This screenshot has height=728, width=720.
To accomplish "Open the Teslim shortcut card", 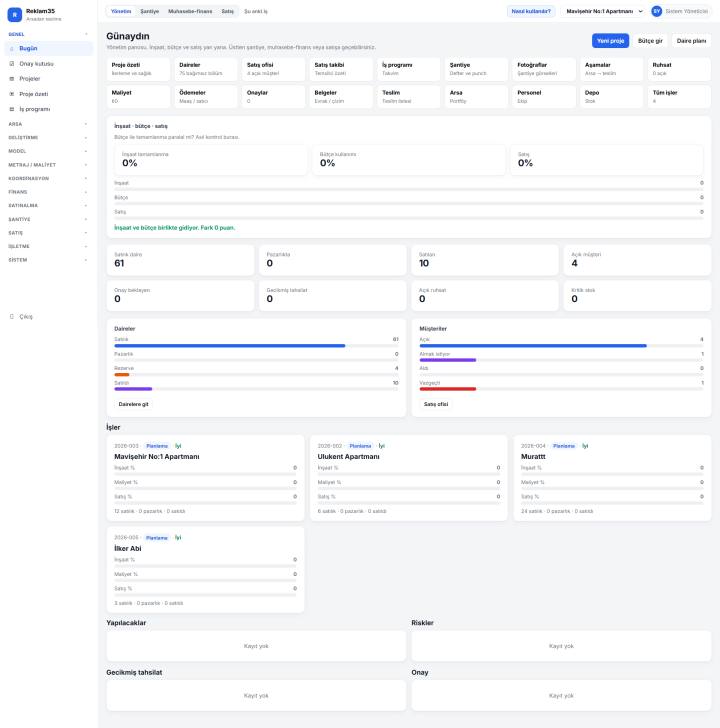I will [x=409, y=97].
